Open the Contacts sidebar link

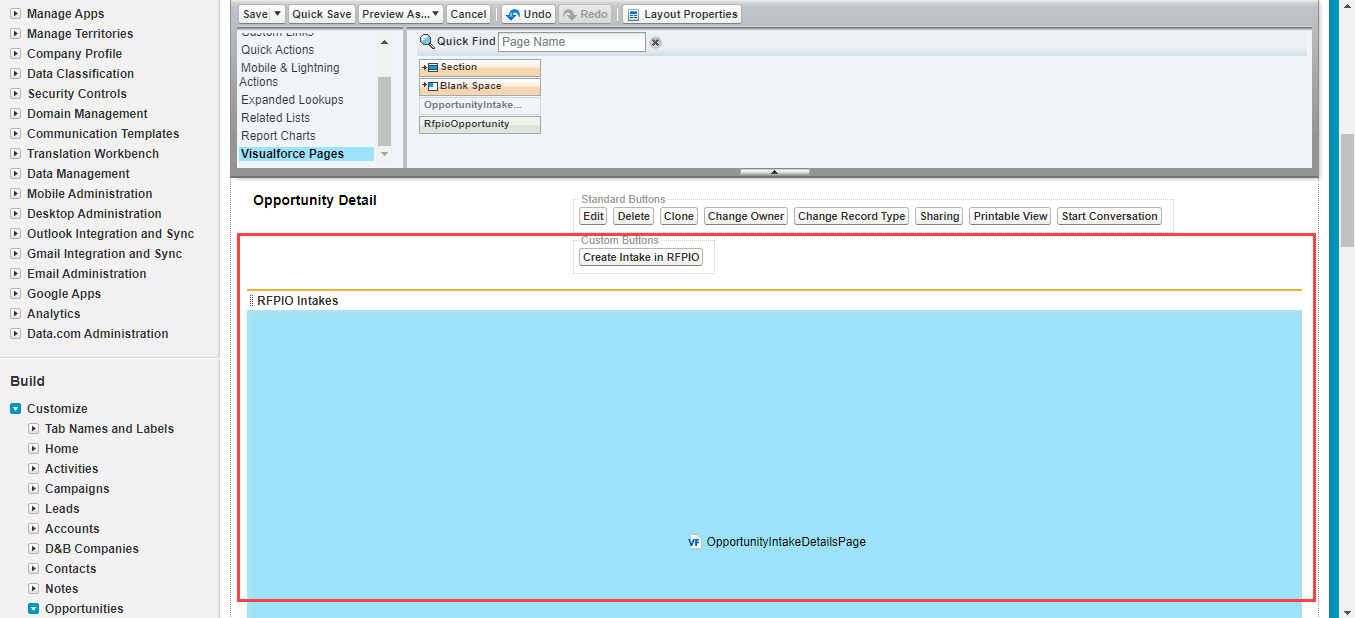coord(71,569)
